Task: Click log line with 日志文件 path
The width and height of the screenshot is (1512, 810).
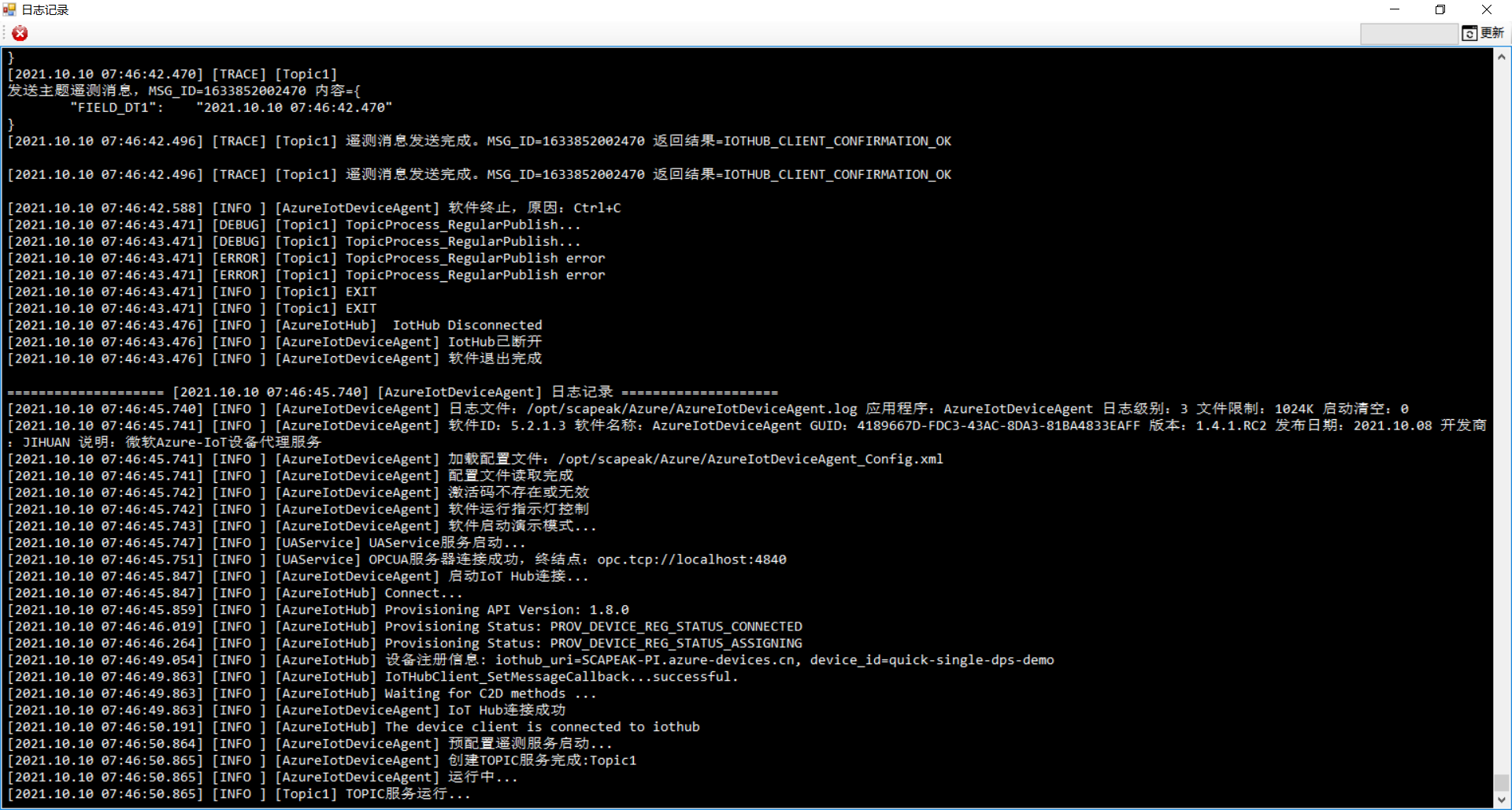Action: point(708,409)
